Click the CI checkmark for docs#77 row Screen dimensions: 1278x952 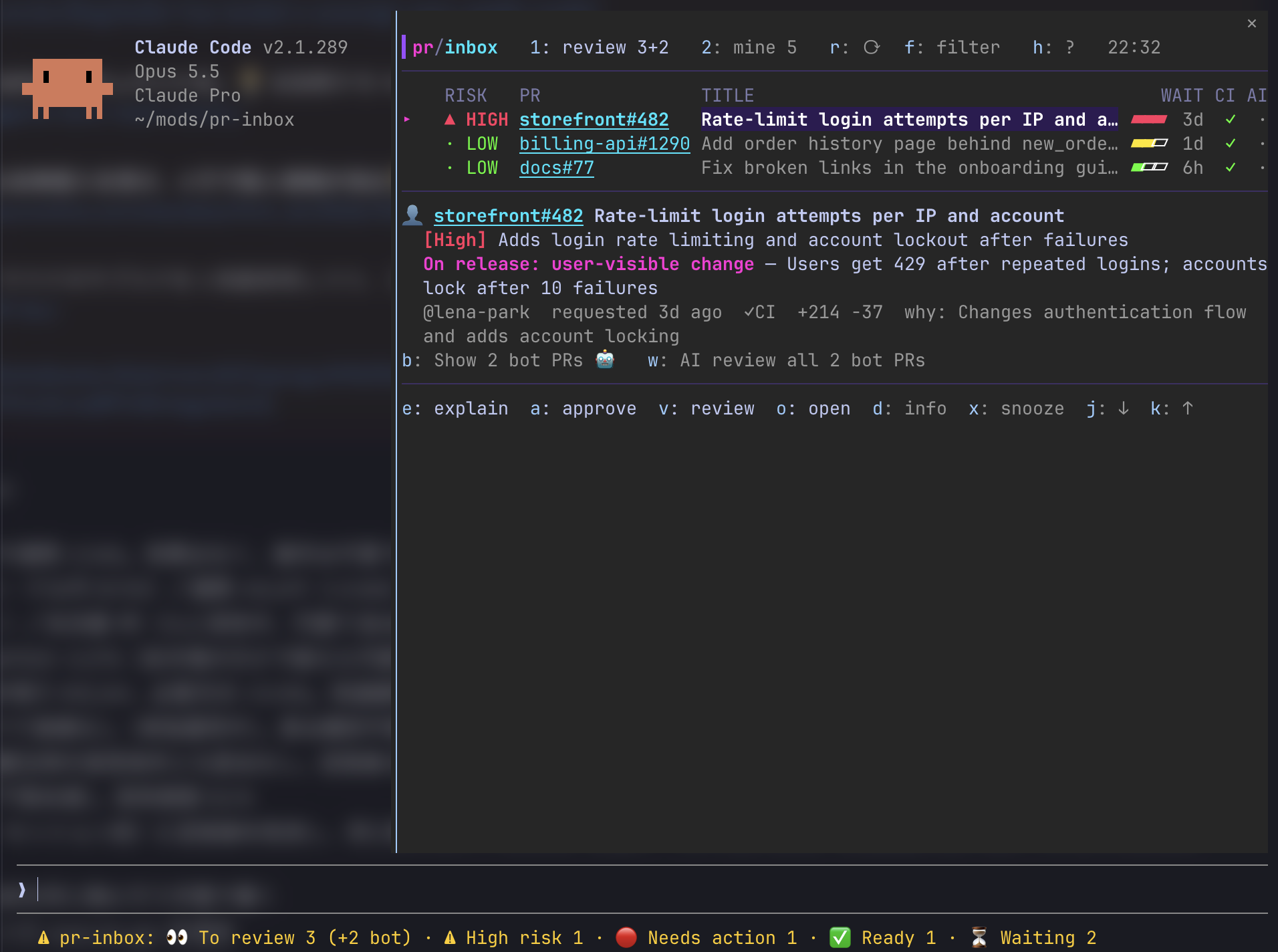click(1231, 168)
